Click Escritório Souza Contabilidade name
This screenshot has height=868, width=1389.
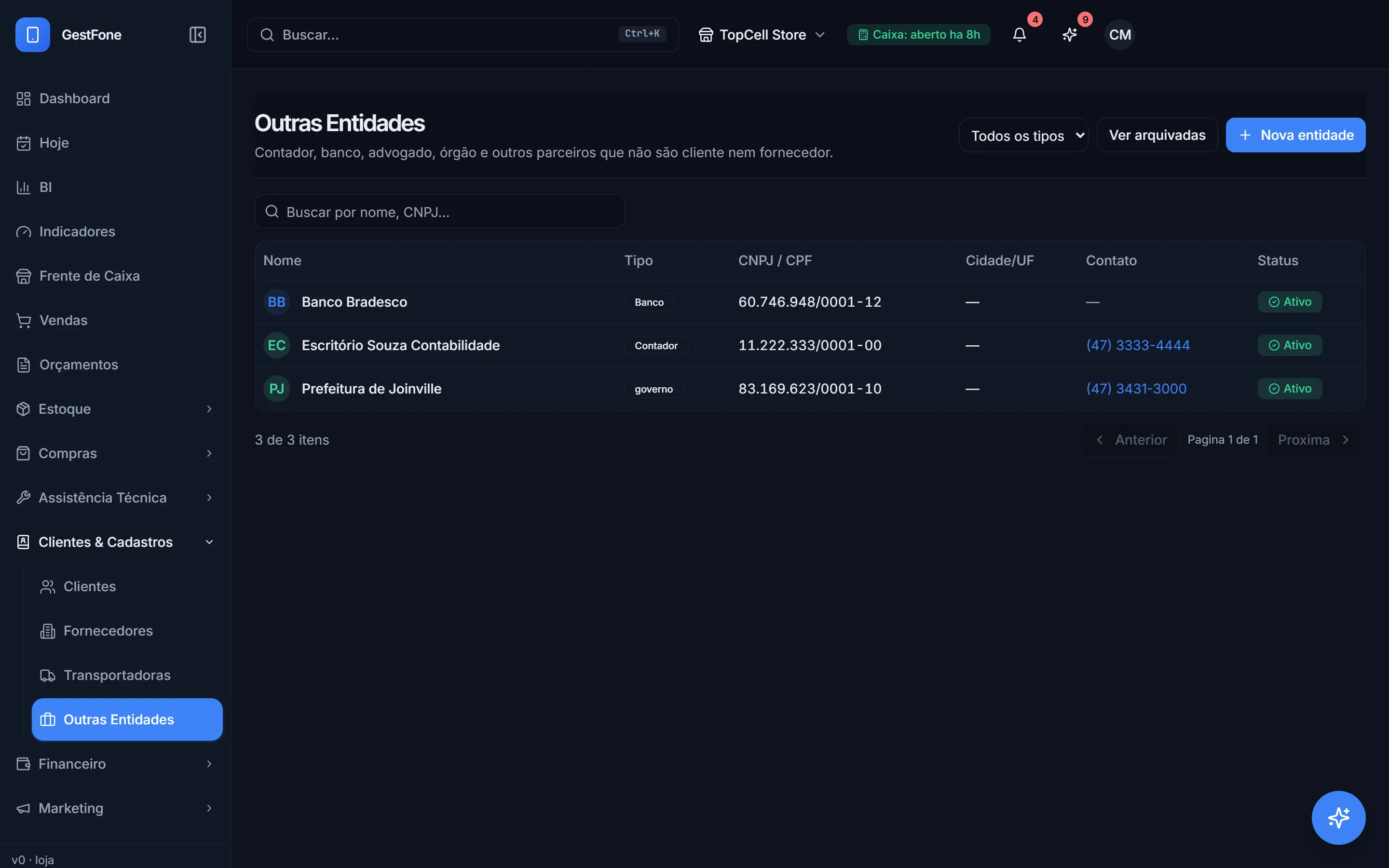[401, 345]
